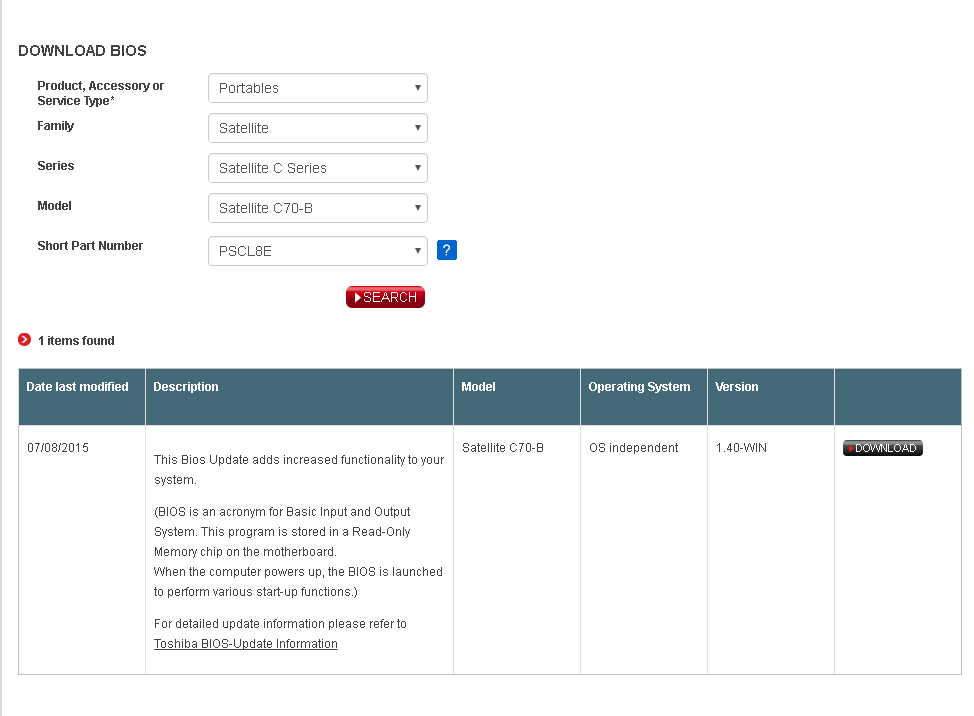Click the black DOWNLOAD button
The width and height of the screenshot is (974, 716).
883,448
